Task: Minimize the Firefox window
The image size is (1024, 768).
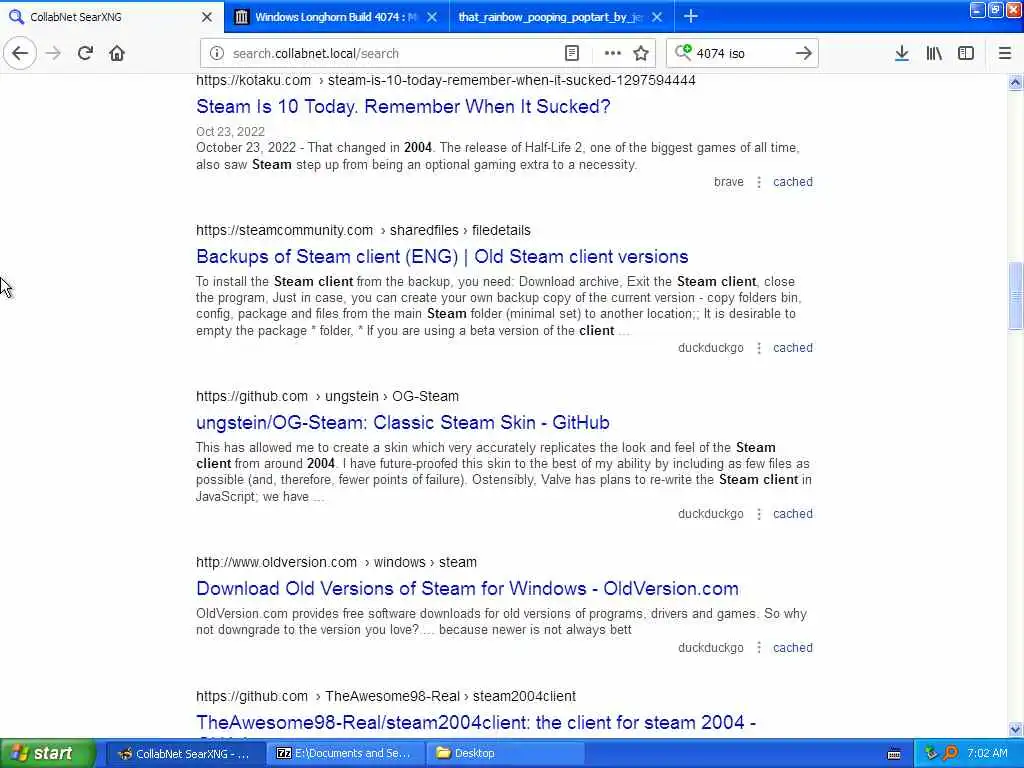Action: tap(977, 10)
